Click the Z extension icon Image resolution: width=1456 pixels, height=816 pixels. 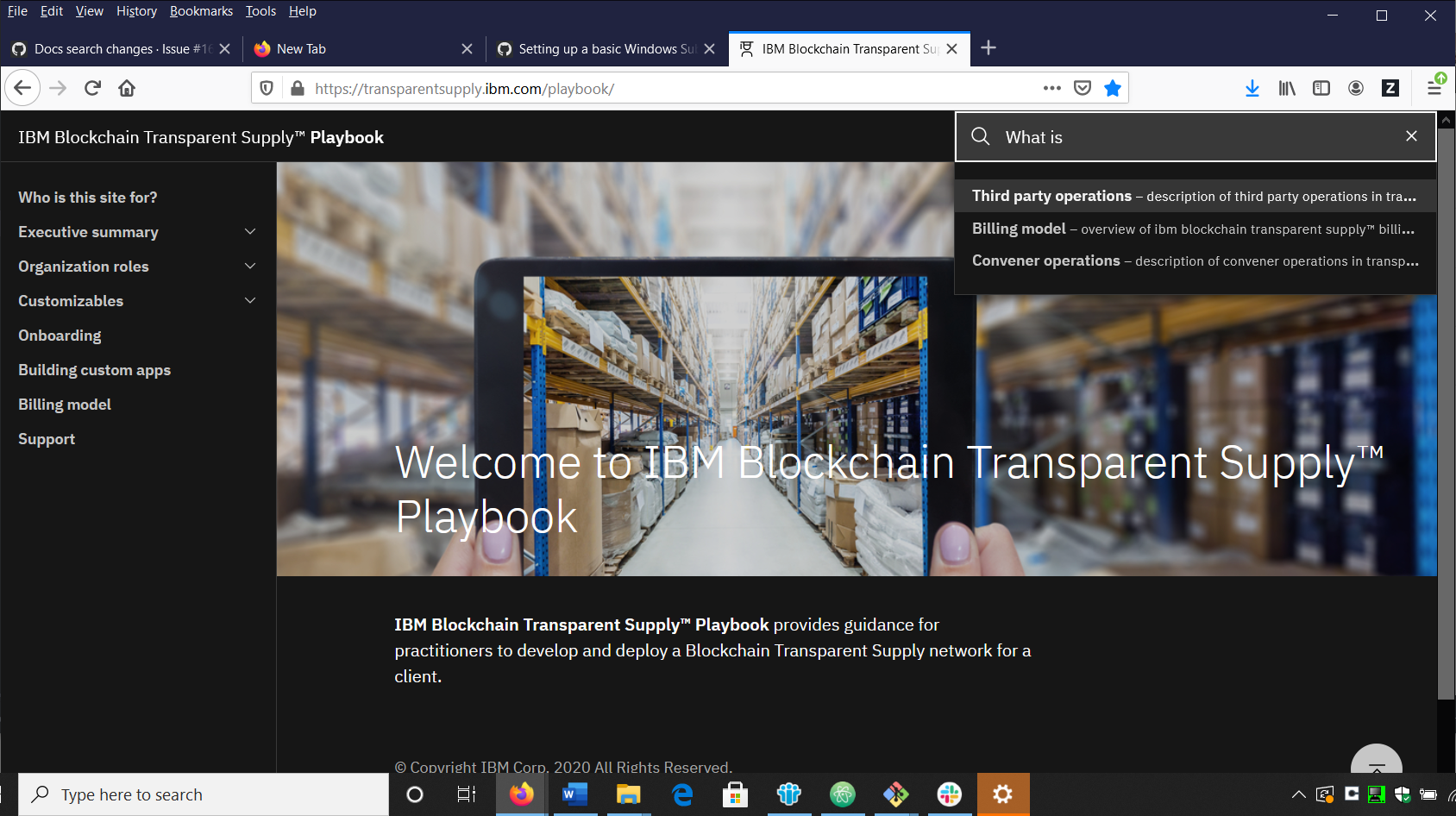pyautogui.click(x=1390, y=88)
